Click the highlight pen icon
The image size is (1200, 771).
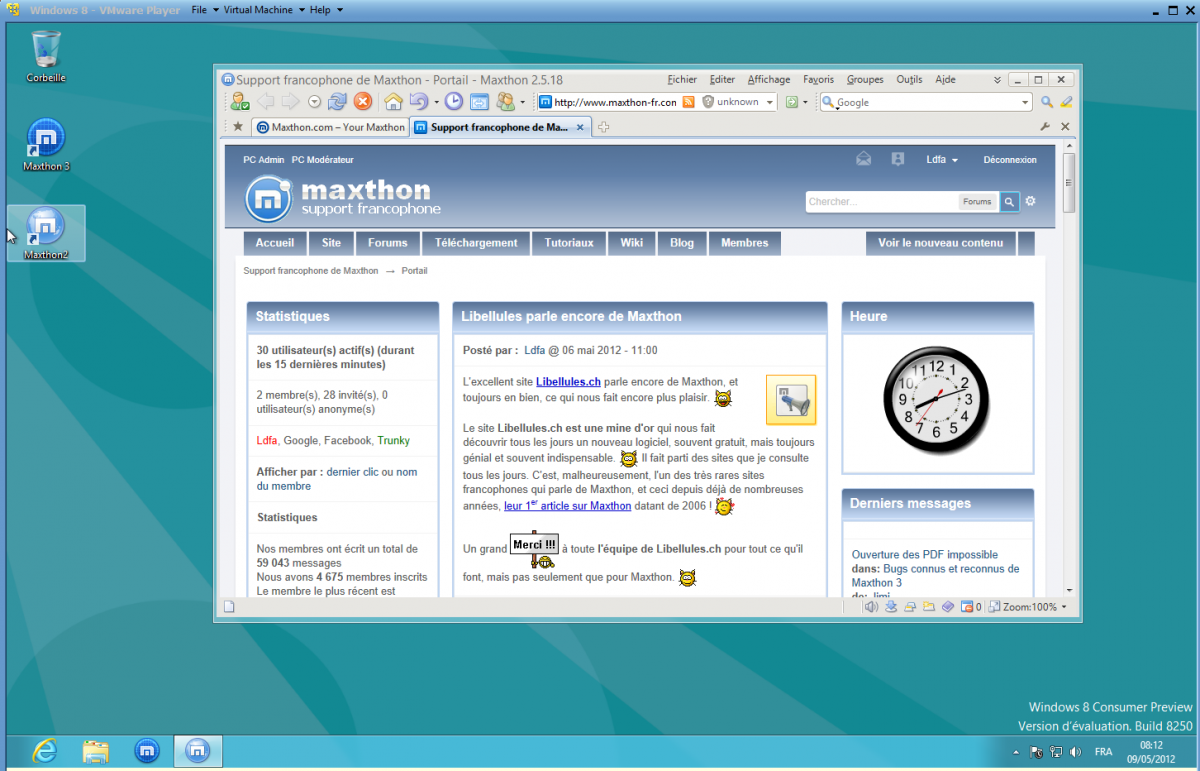(1066, 102)
